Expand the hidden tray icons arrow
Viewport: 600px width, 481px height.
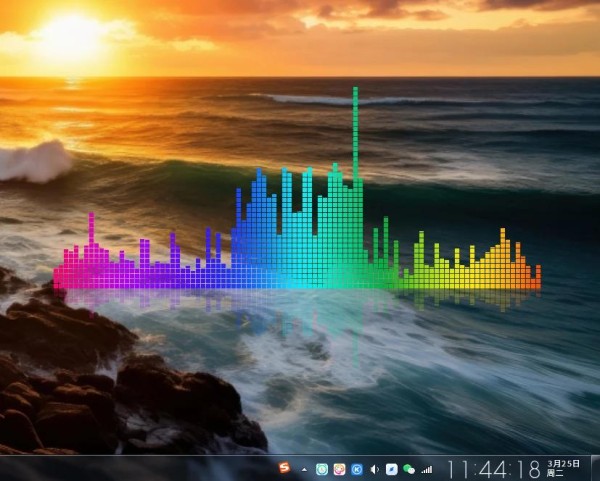click(304, 470)
